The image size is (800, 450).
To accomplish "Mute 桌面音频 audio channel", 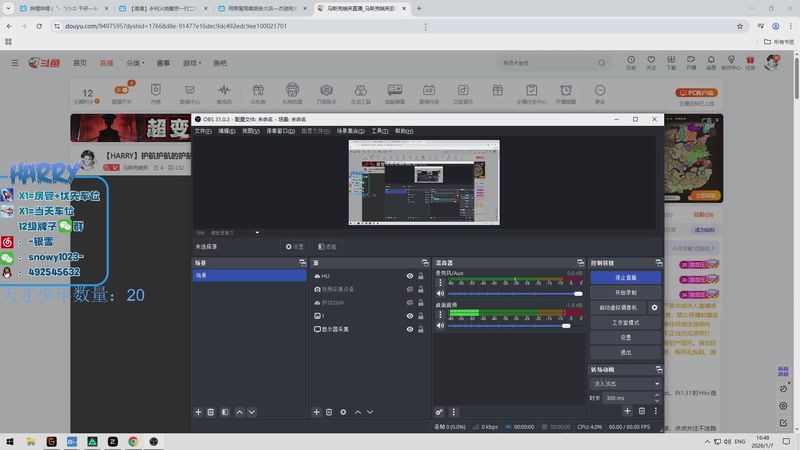I will (440, 326).
